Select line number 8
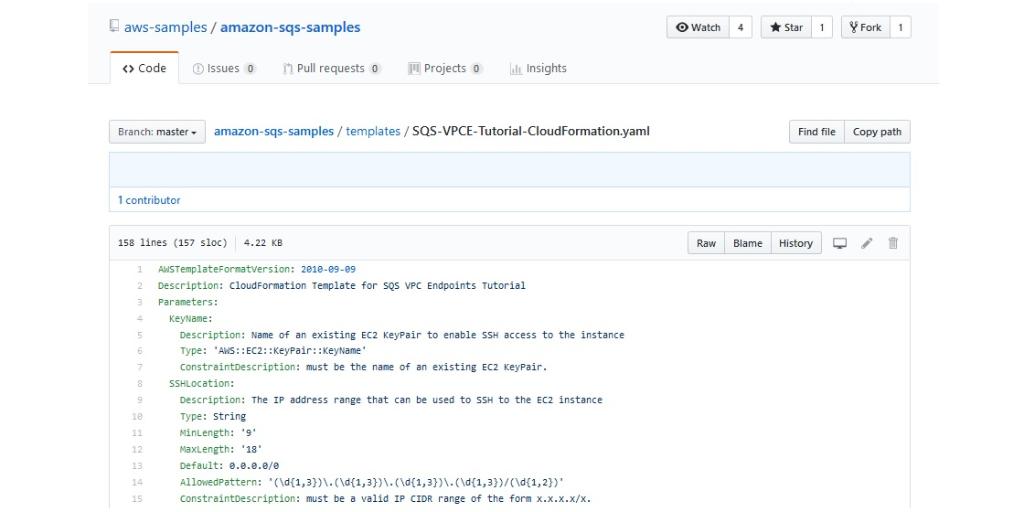This screenshot has height=512, width=1024. (139, 383)
